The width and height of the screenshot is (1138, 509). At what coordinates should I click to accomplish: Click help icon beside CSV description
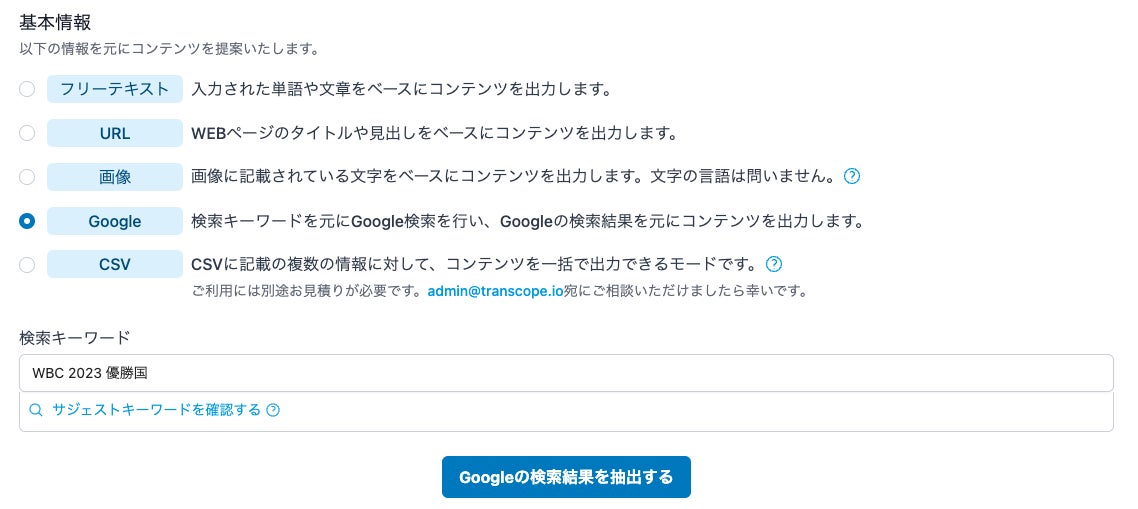[773, 265]
